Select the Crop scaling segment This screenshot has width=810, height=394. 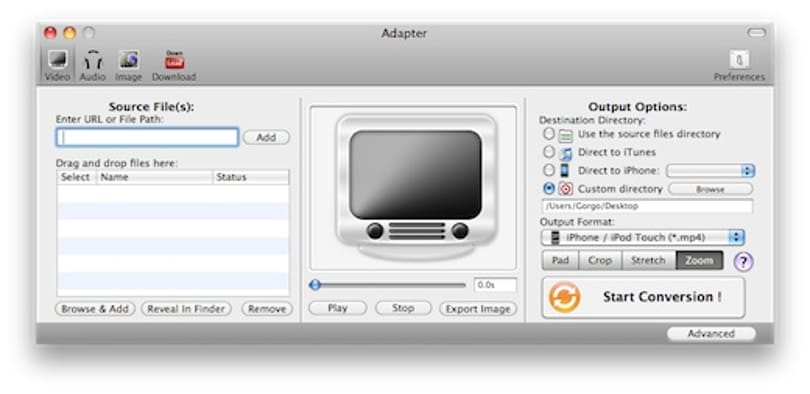click(600, 261)
